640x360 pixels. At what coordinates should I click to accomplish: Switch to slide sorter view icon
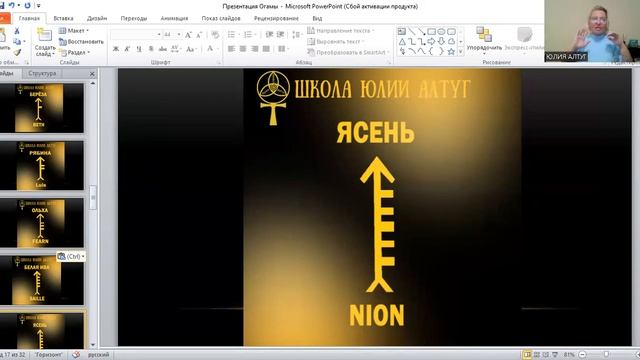click(x=537, y=355)
